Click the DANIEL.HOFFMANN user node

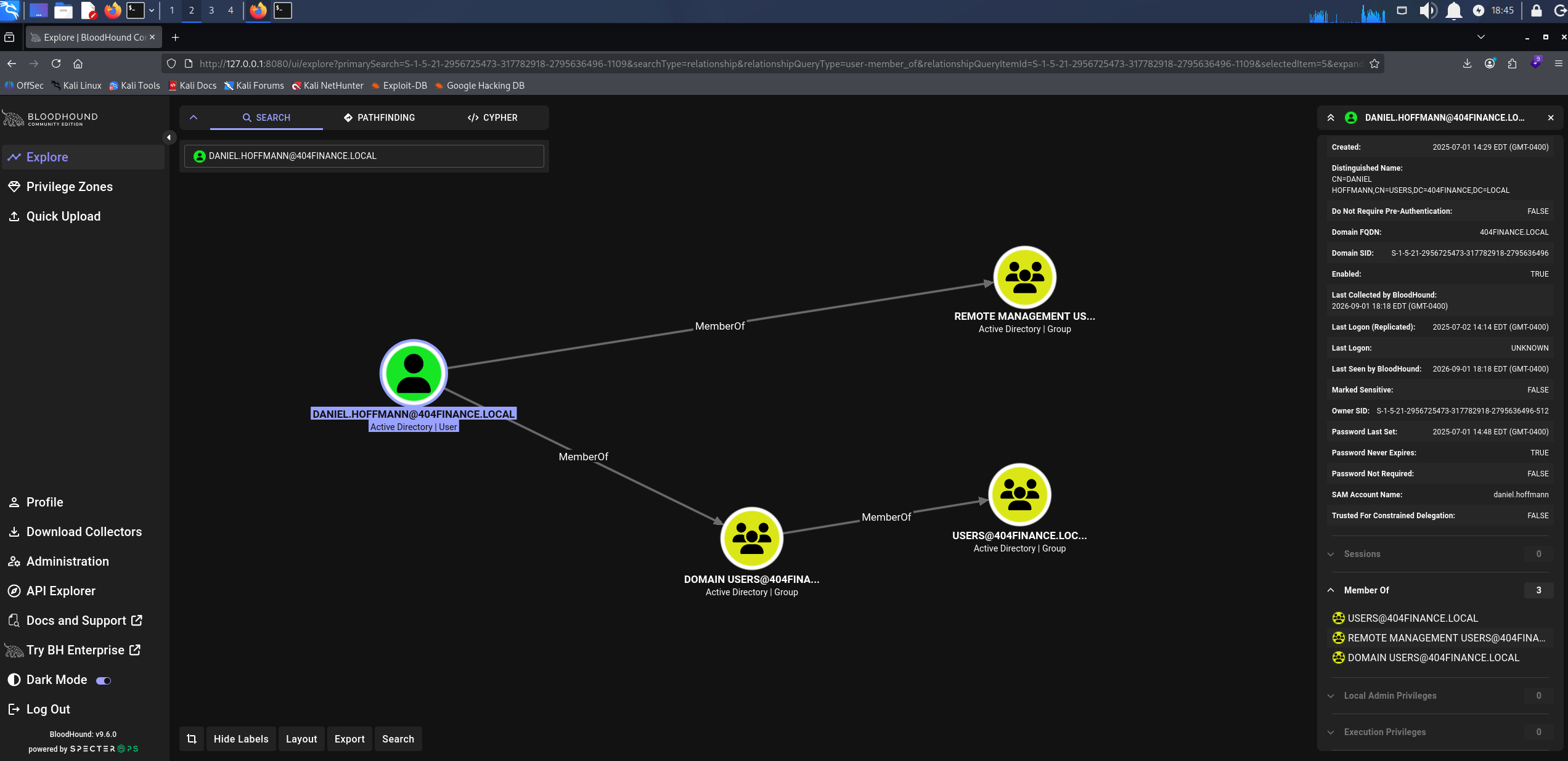(x=414, y=373)
